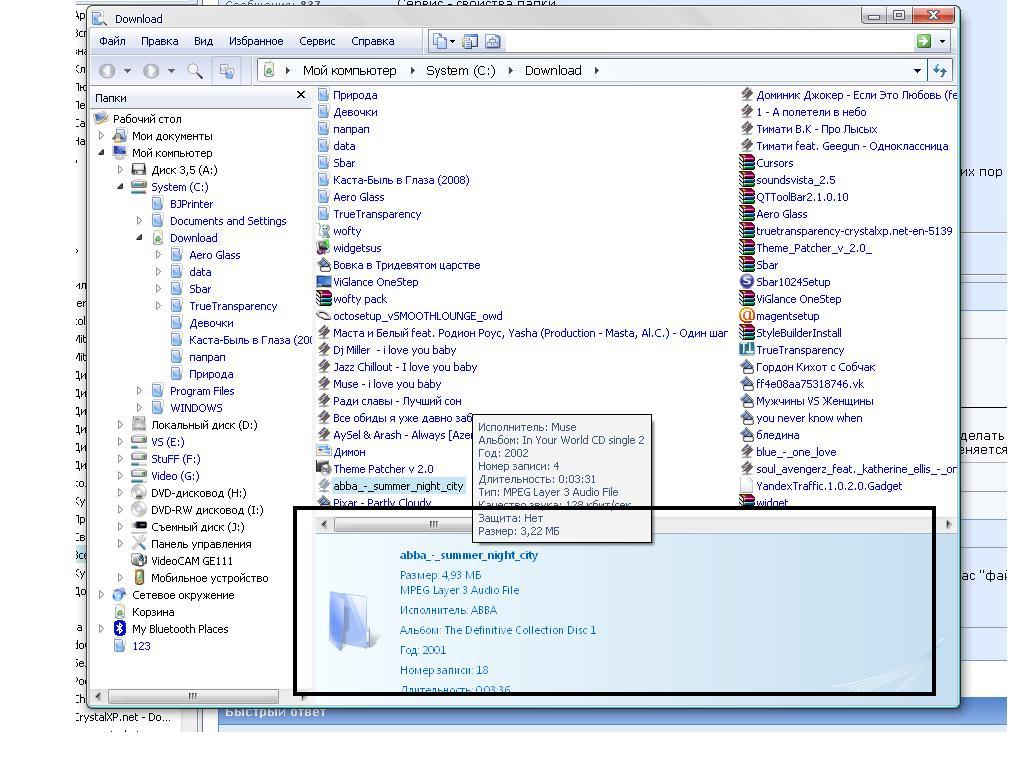Select the Корзина recycle bin icon
The width and height of the screenshot is (1029, 760).
click(120, 612)
